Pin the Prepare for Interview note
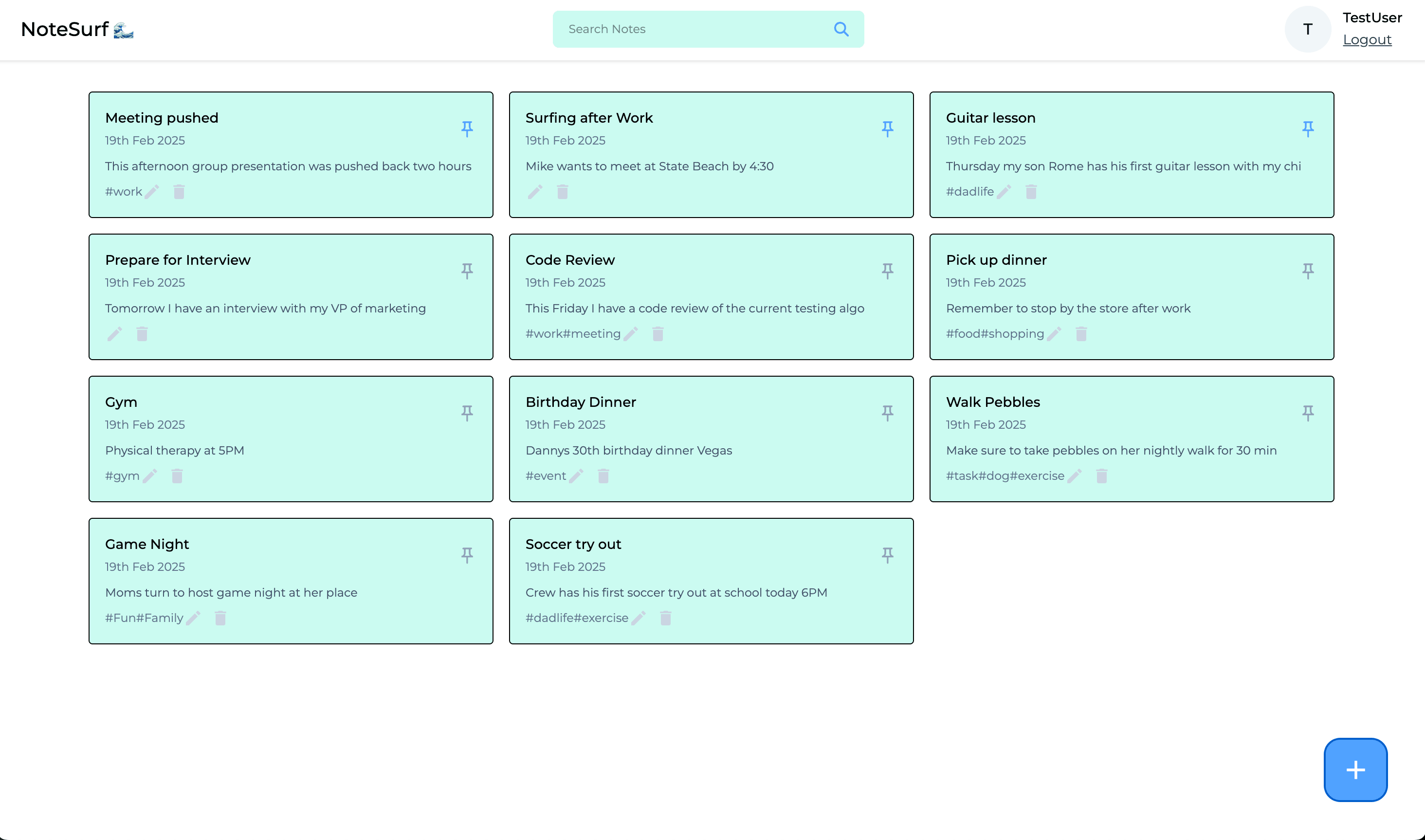Viewport: 1425px width, 840px height. 467,271
